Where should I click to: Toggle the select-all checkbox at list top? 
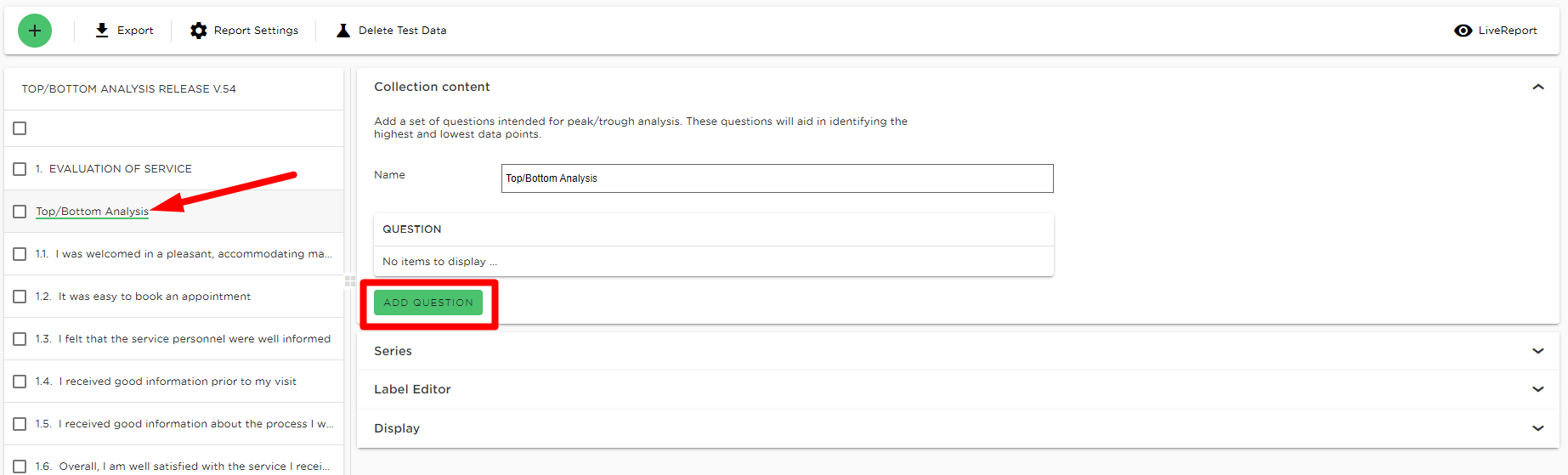[20, 128]
